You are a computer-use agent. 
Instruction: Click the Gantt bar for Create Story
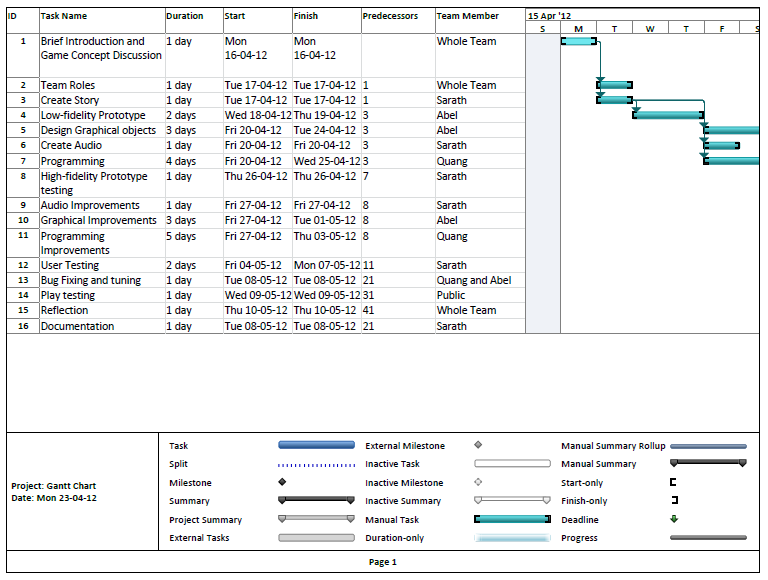614,100
